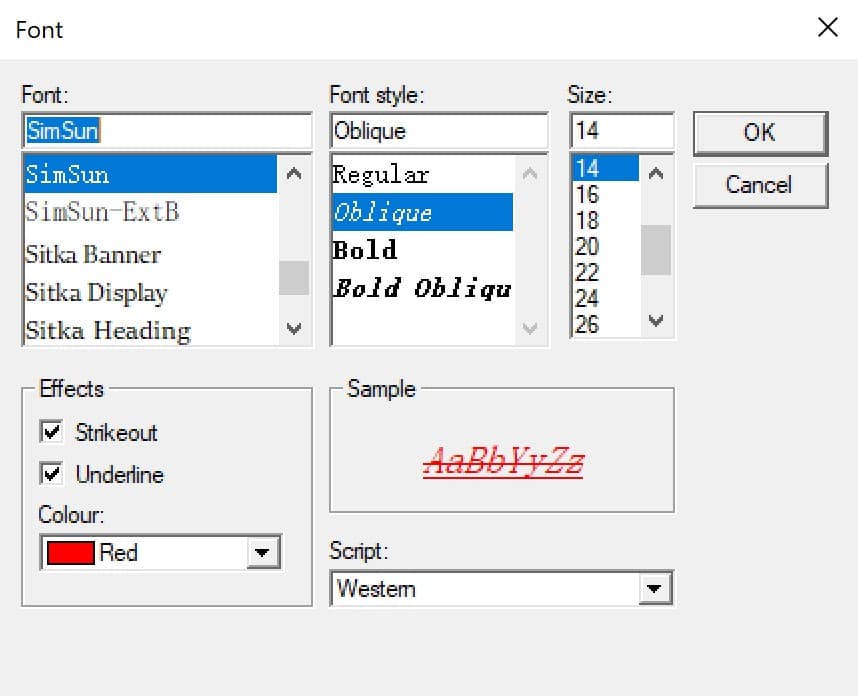This screenshot has width=858, height=696.
Task: Choose Regular font style
Action: (x=400, y=174)
